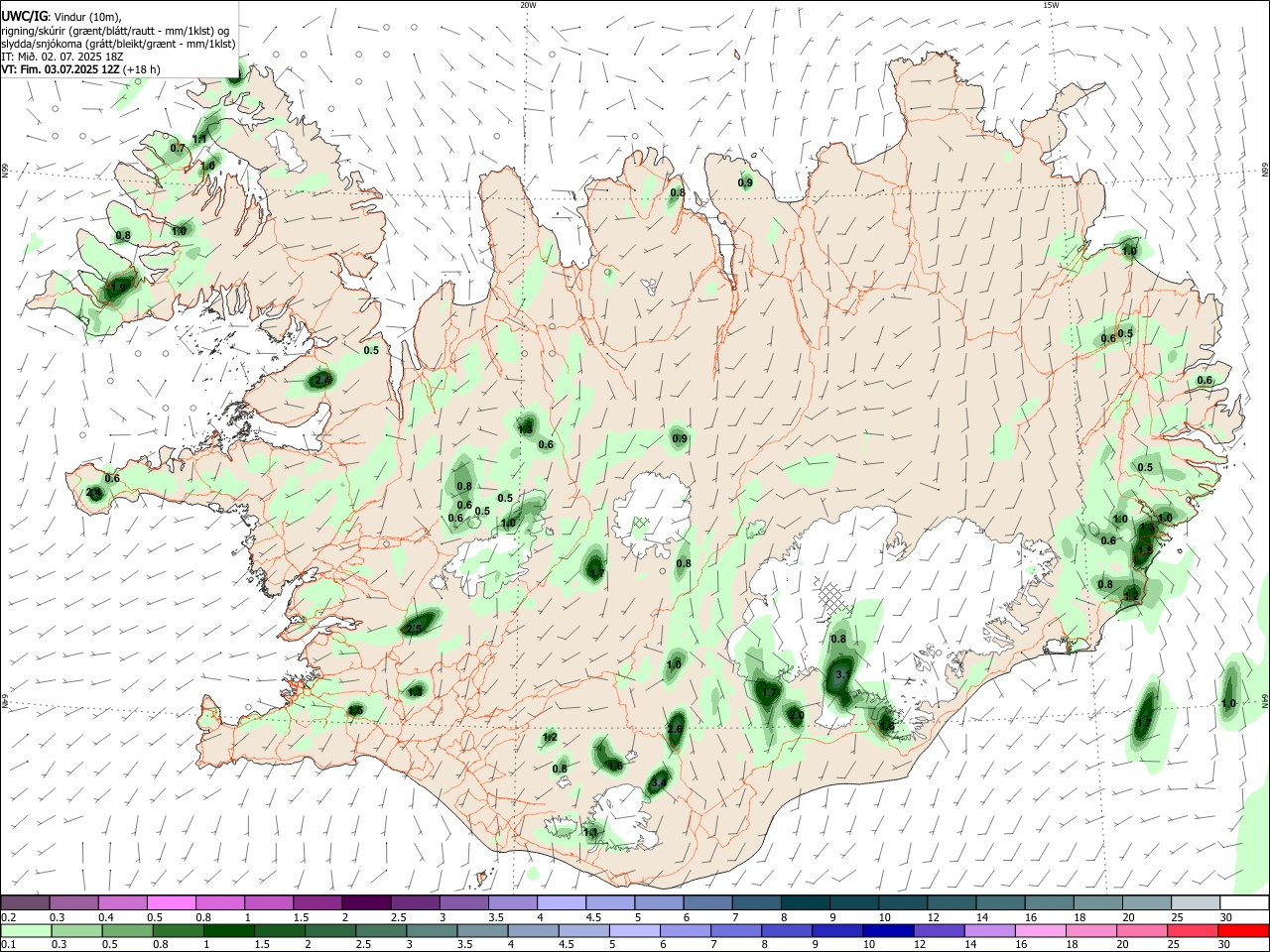Click the light pink swatch between 16 and 18 in lower legend
The width and height of the screenshot is (1270, 952).
tap(1041, 930)
